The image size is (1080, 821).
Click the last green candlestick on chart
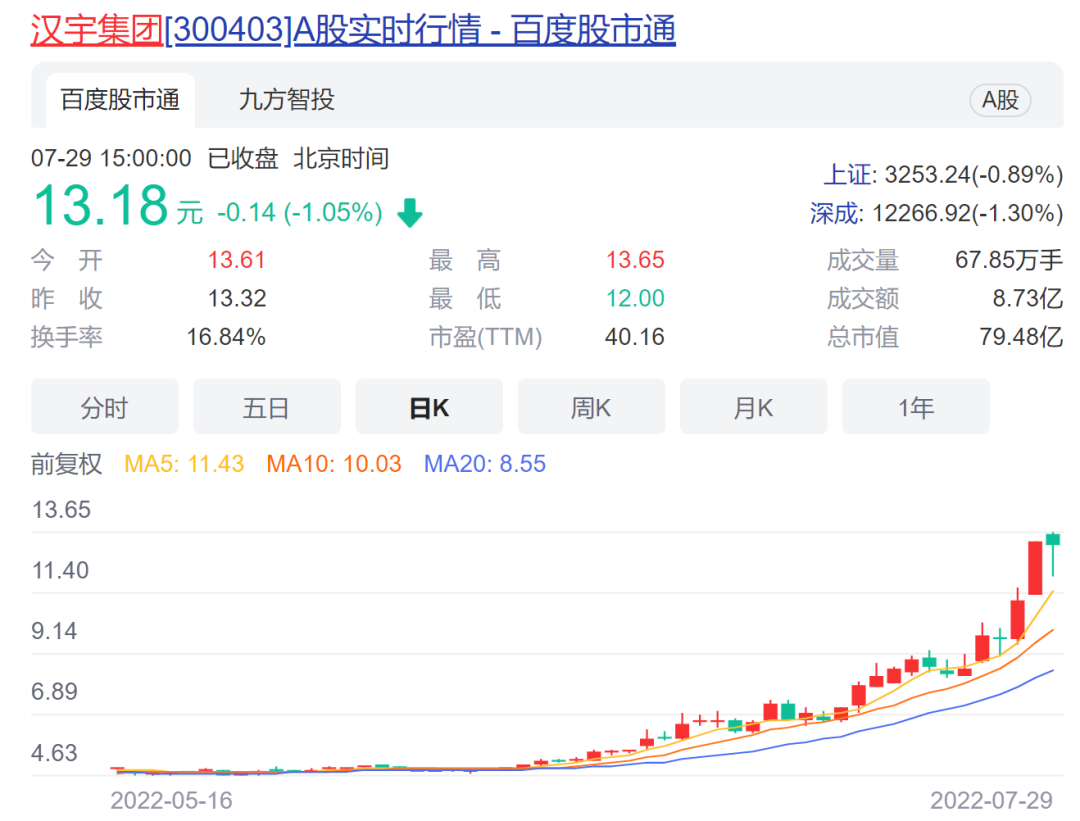(x=1052, y=540)
